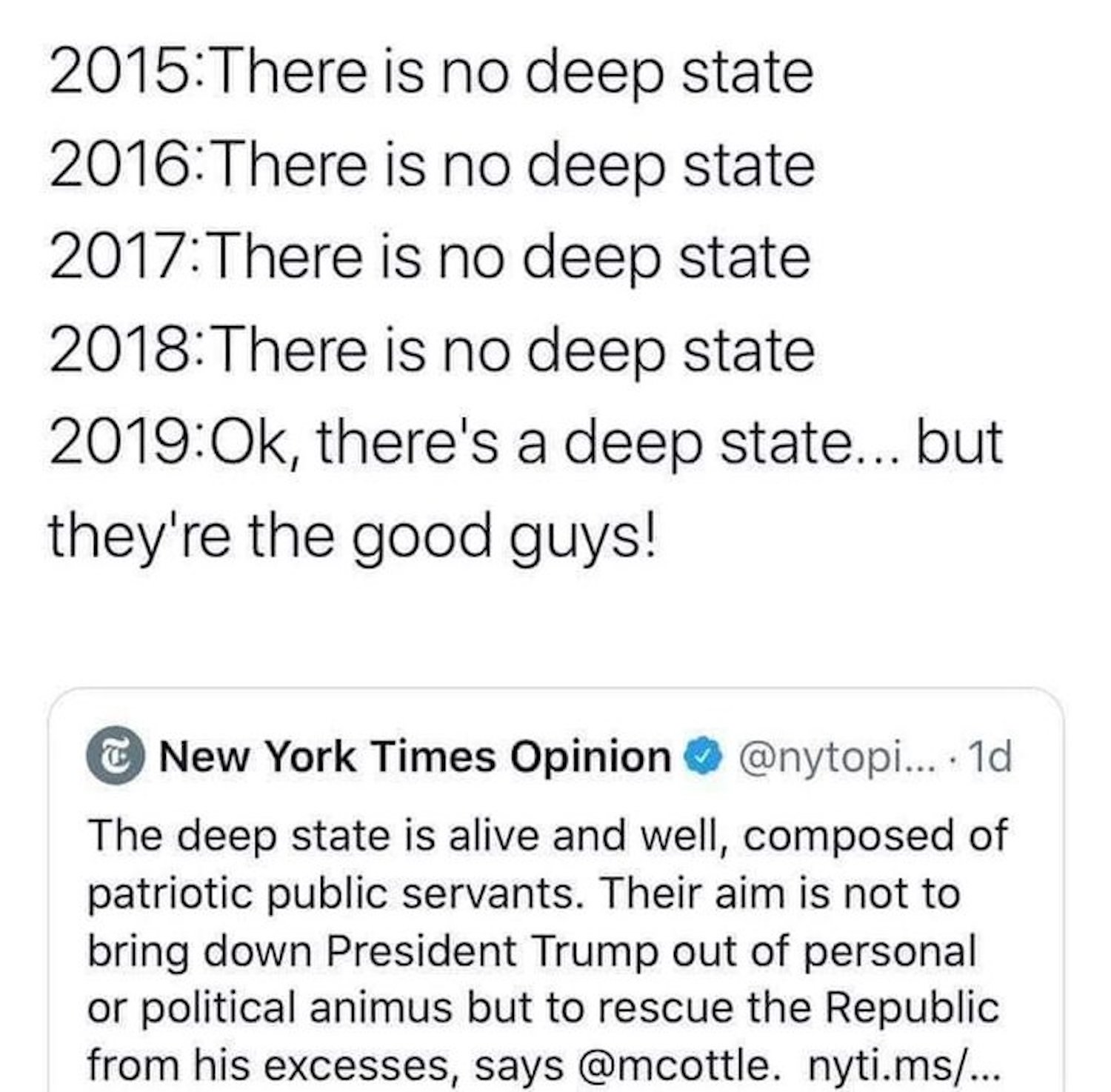This screenshot has height=1092, width=1111.
Task: Click the 2019 "Ok, there's a deep state" line
Action: pyautogui.click(x=526, y=442)
